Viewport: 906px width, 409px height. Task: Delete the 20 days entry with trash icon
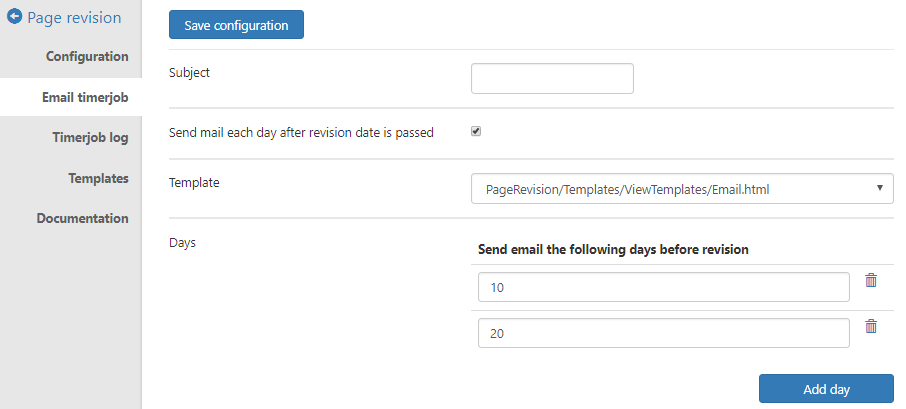[x=871, y=327]
